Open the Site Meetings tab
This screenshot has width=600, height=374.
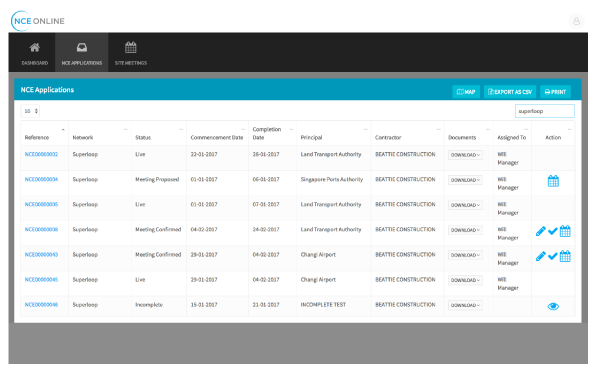(x=130, y=53)
